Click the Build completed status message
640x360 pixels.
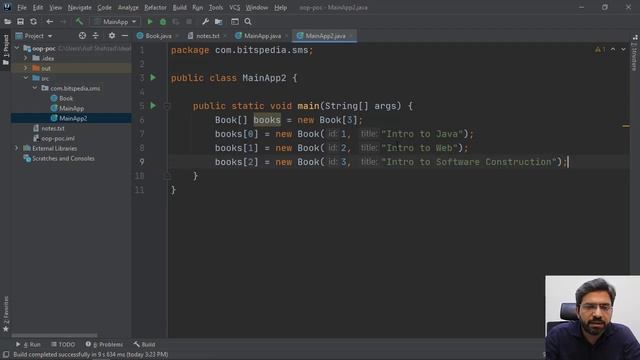pos(91,355)
